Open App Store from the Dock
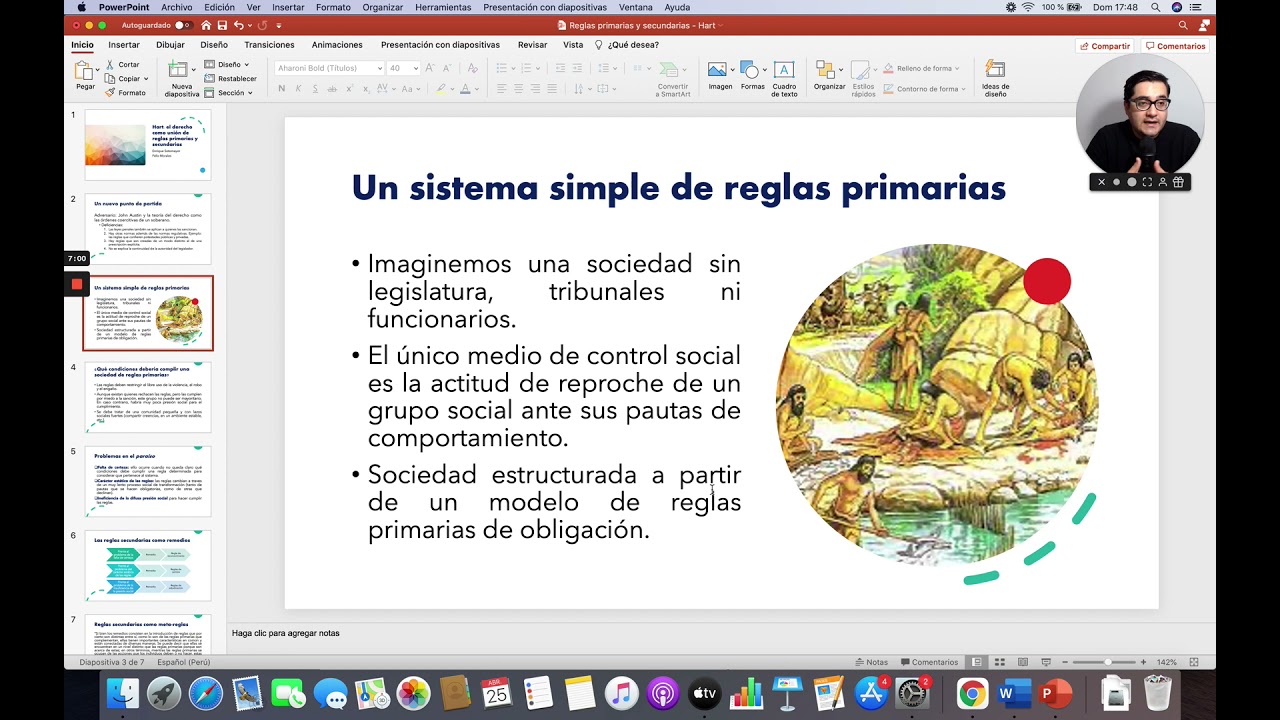This screenshot has width=1280, height=720. pyautogui.click(x=871, y=693)
